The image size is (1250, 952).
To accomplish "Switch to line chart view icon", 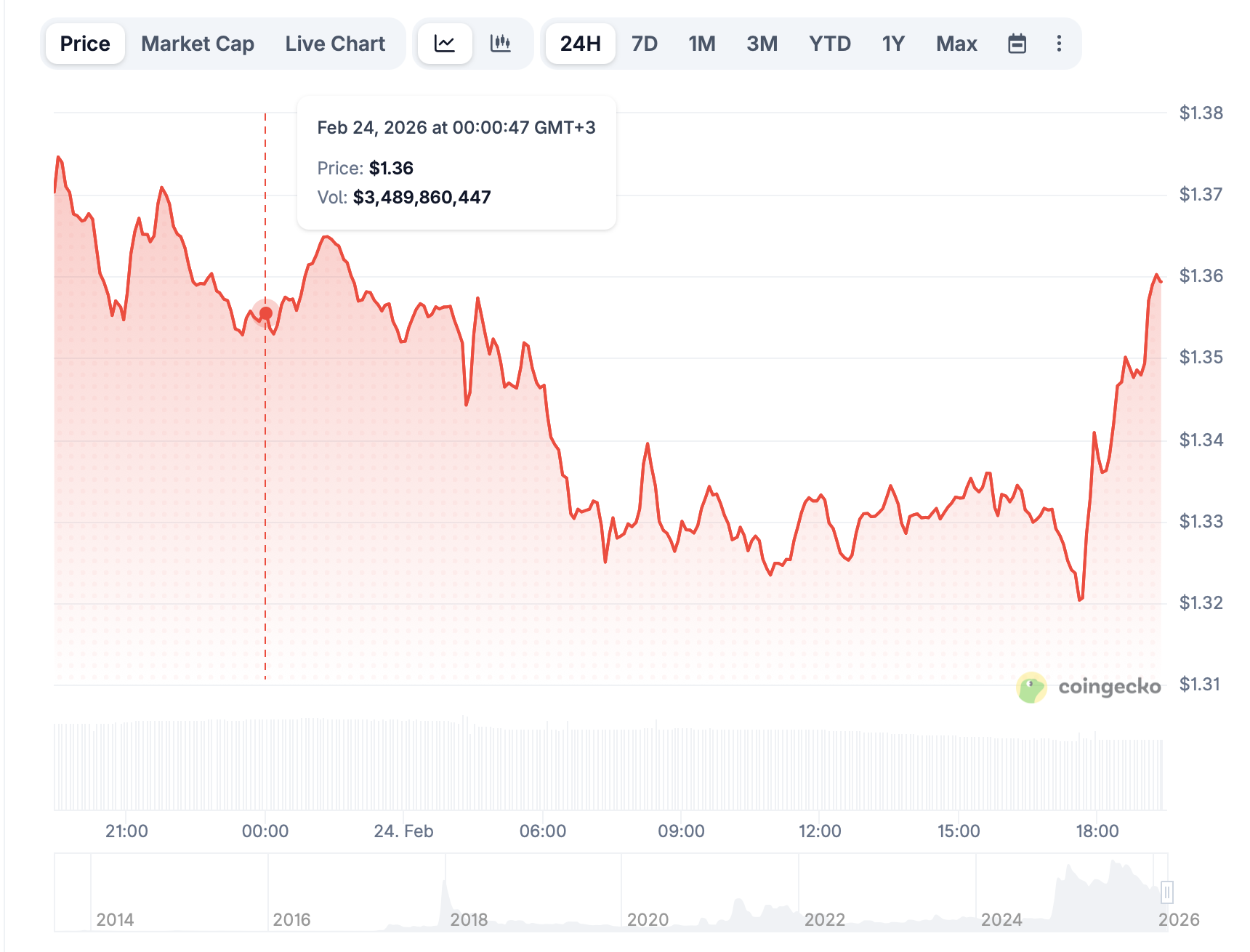I will (445, 44).
